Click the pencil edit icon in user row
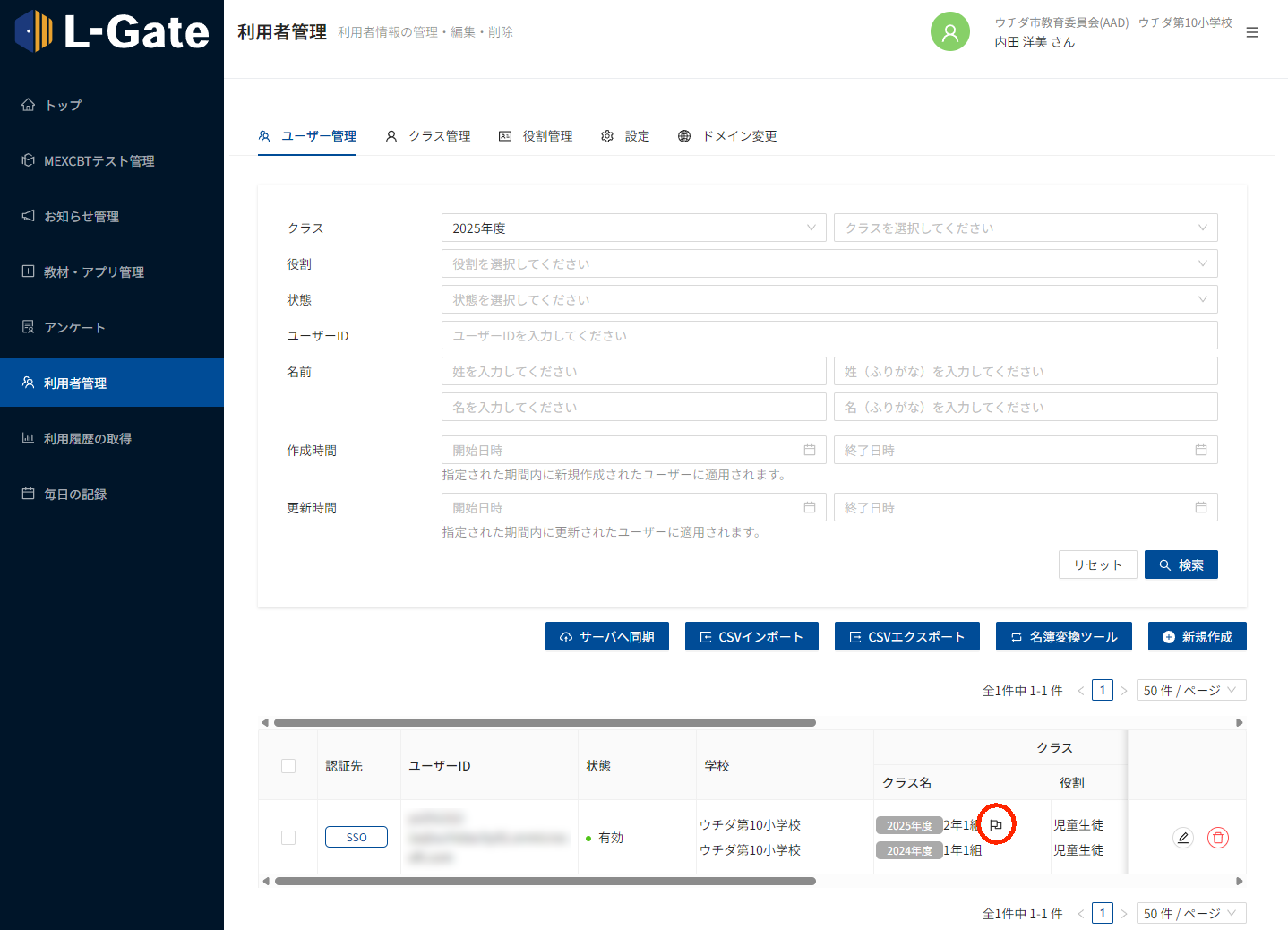Viewport: 1288px width, 930px height. point(1183,838)
